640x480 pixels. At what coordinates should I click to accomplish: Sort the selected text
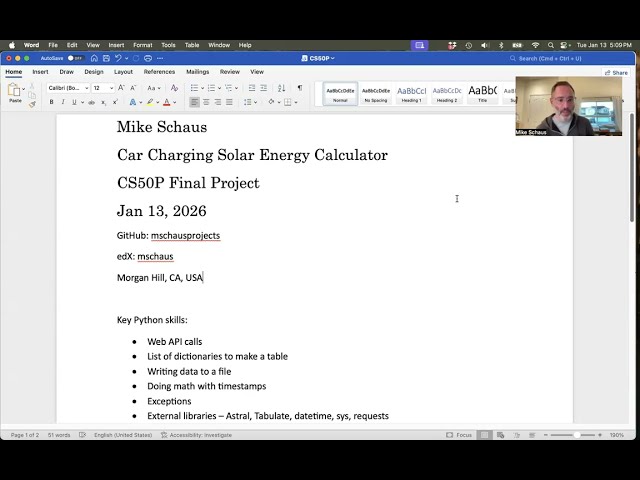pos(282,88)
